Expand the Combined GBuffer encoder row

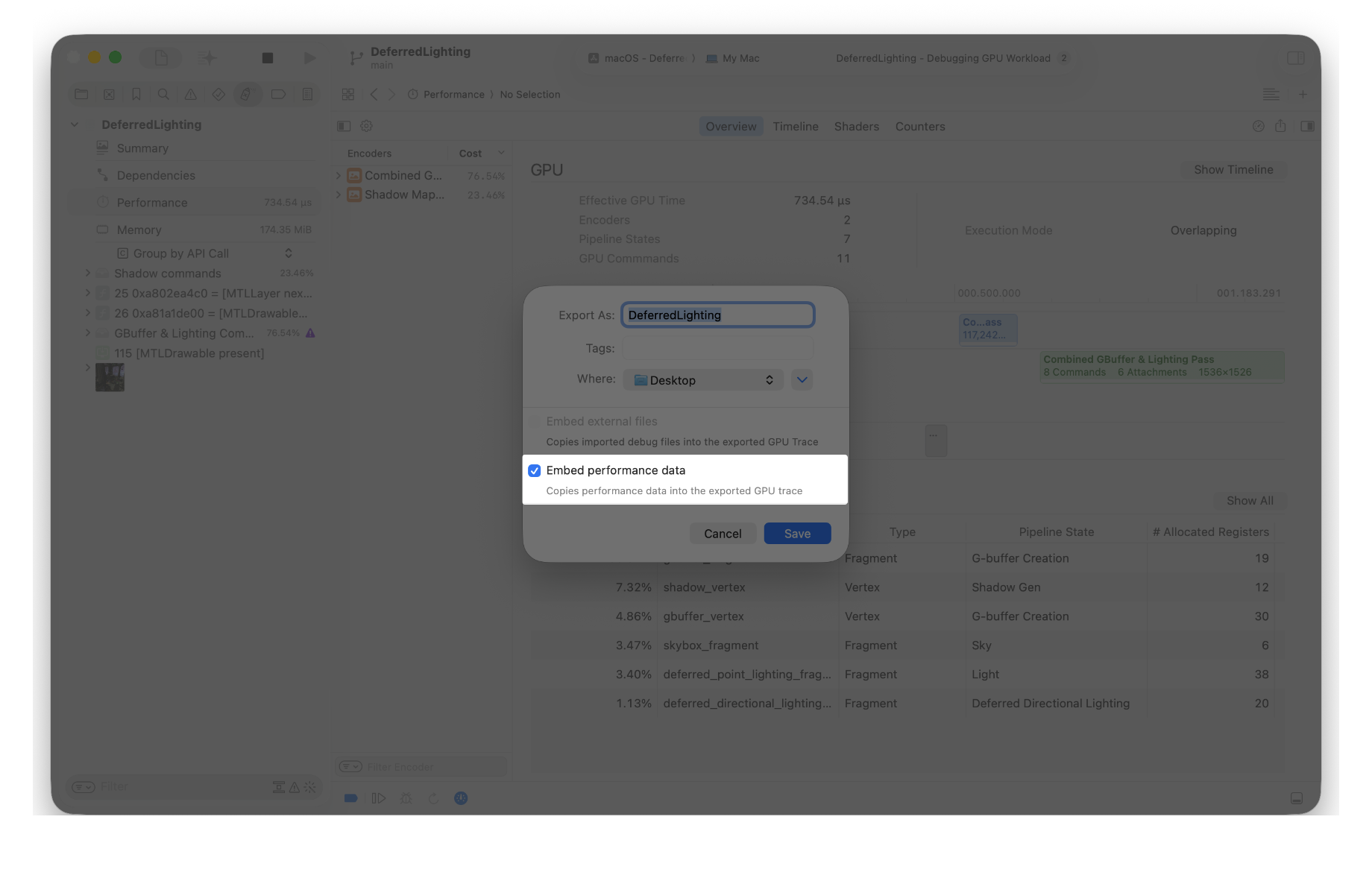[338, 175]
